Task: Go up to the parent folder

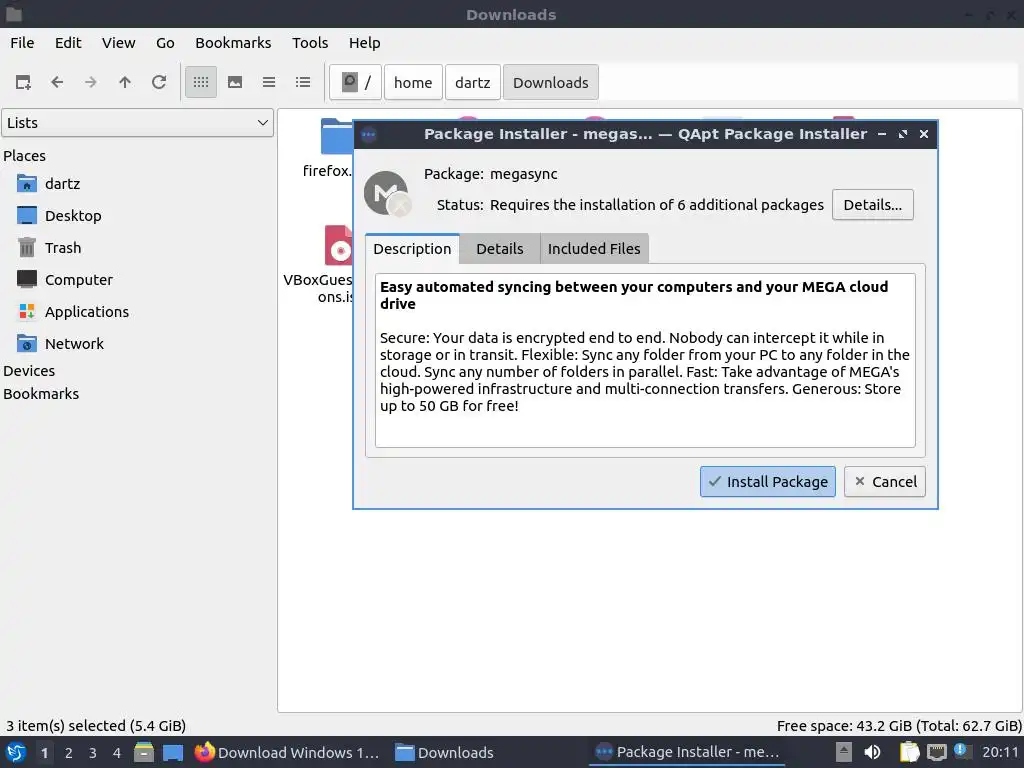Action: (125, 82)
